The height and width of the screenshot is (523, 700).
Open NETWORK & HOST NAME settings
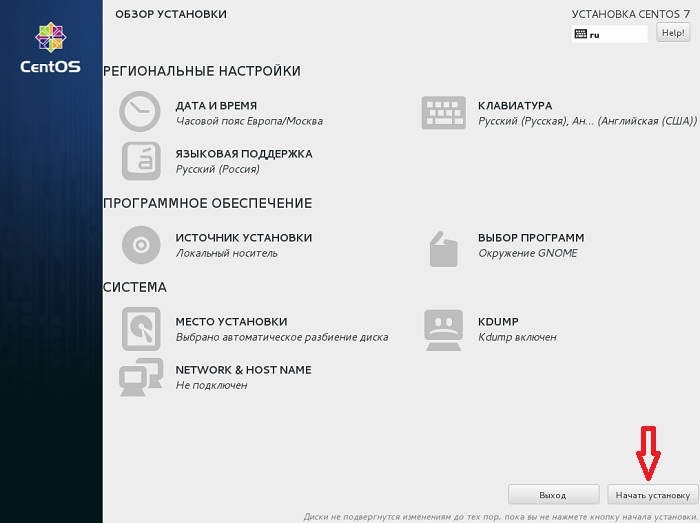(243, 370)
